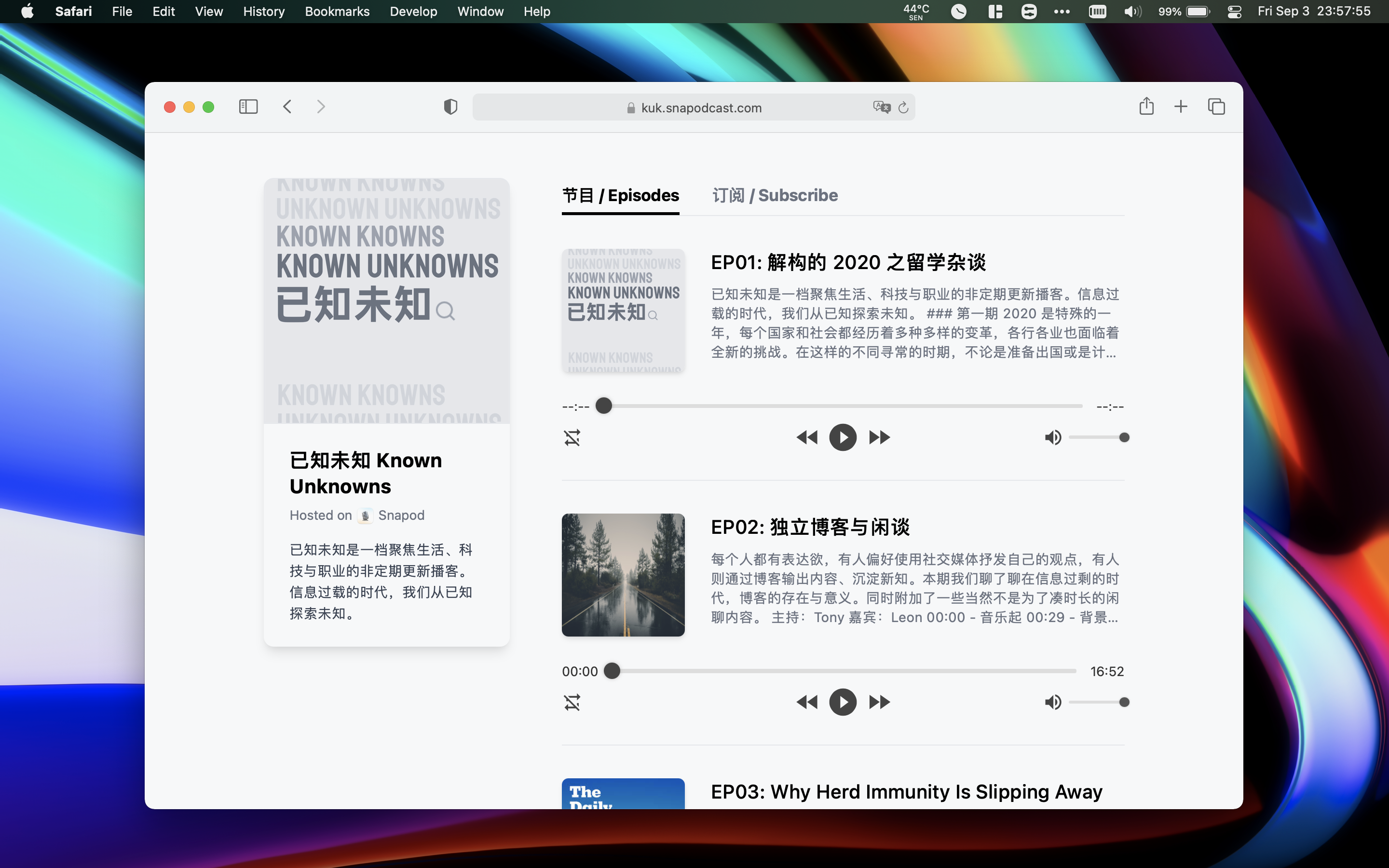Open a new Safari tab
This screenshot has height=868, width=1389.
tap(1181, 106)
